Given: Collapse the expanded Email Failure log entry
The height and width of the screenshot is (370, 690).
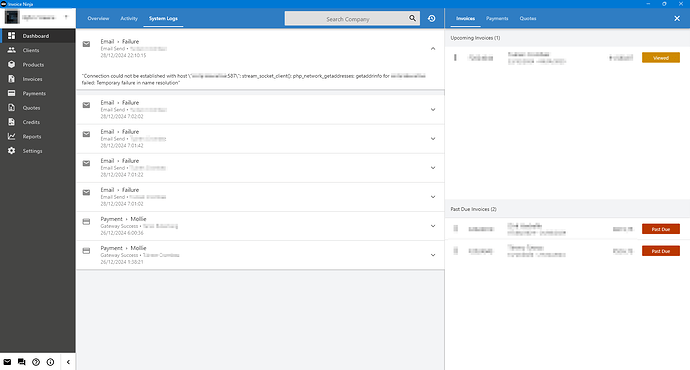Looking at the screenshot, I should tap(433, 48).
